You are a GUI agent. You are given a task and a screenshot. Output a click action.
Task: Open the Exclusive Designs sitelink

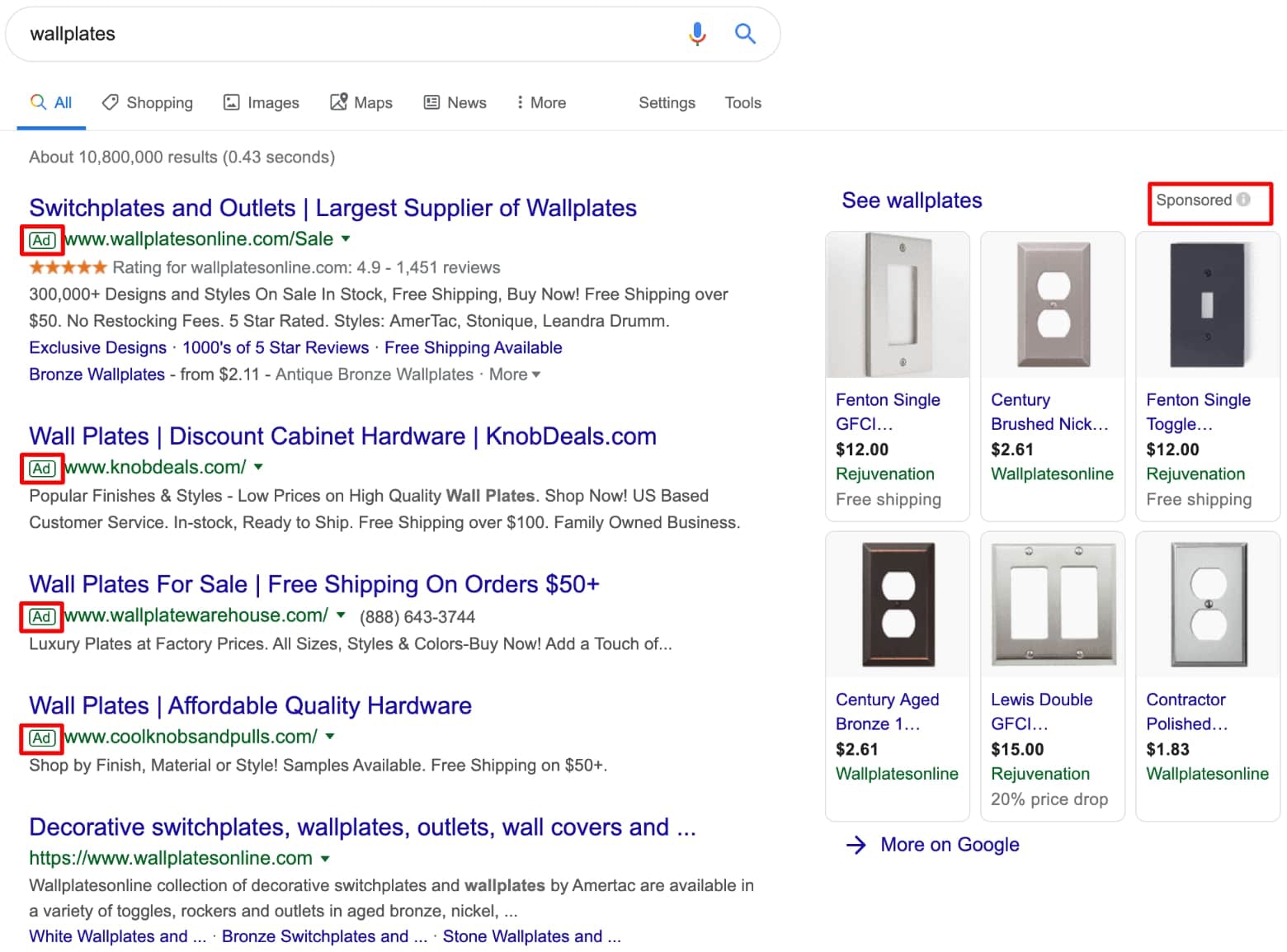(x=97, y=347)
